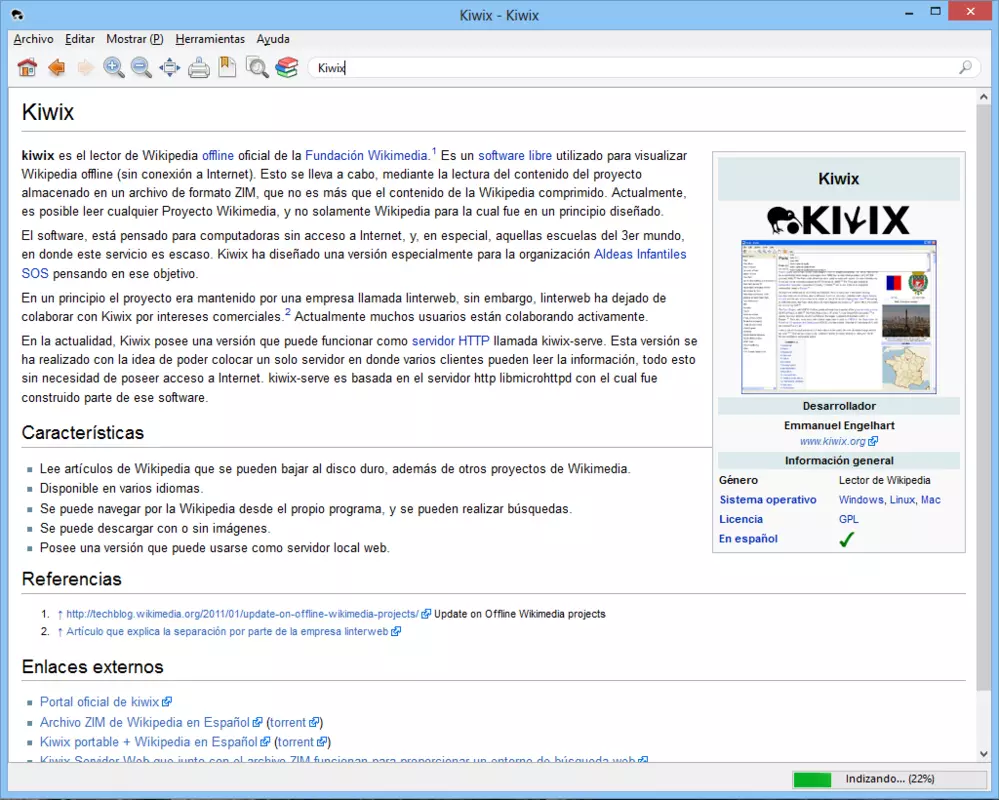Open the GPL license link
Image resolution: width=999 pixels, height=800 pixels.
click(x=849, y=519)
